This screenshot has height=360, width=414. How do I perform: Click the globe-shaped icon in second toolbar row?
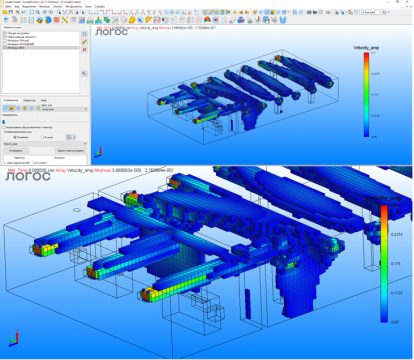pyautogui.click(x=40, y=20)
